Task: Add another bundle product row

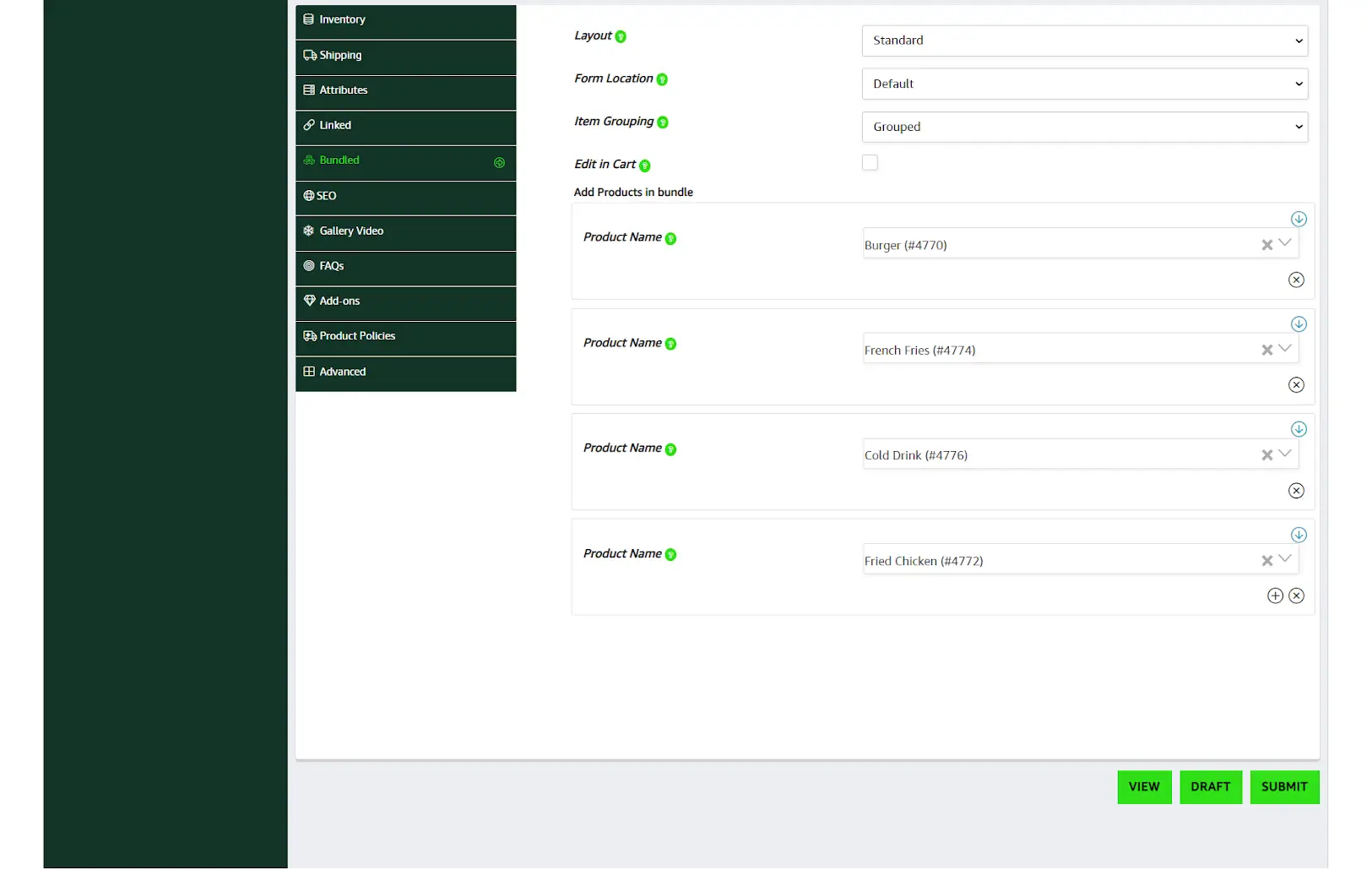Action: [x=1275, y=596]
